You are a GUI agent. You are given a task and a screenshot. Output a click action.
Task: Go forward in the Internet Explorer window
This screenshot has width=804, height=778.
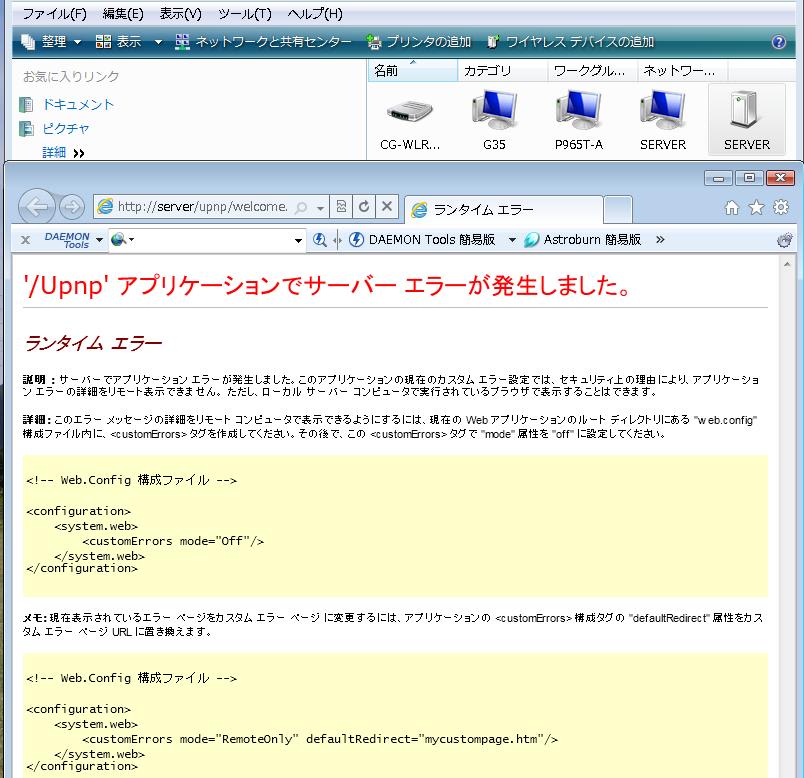click(72, 207)
